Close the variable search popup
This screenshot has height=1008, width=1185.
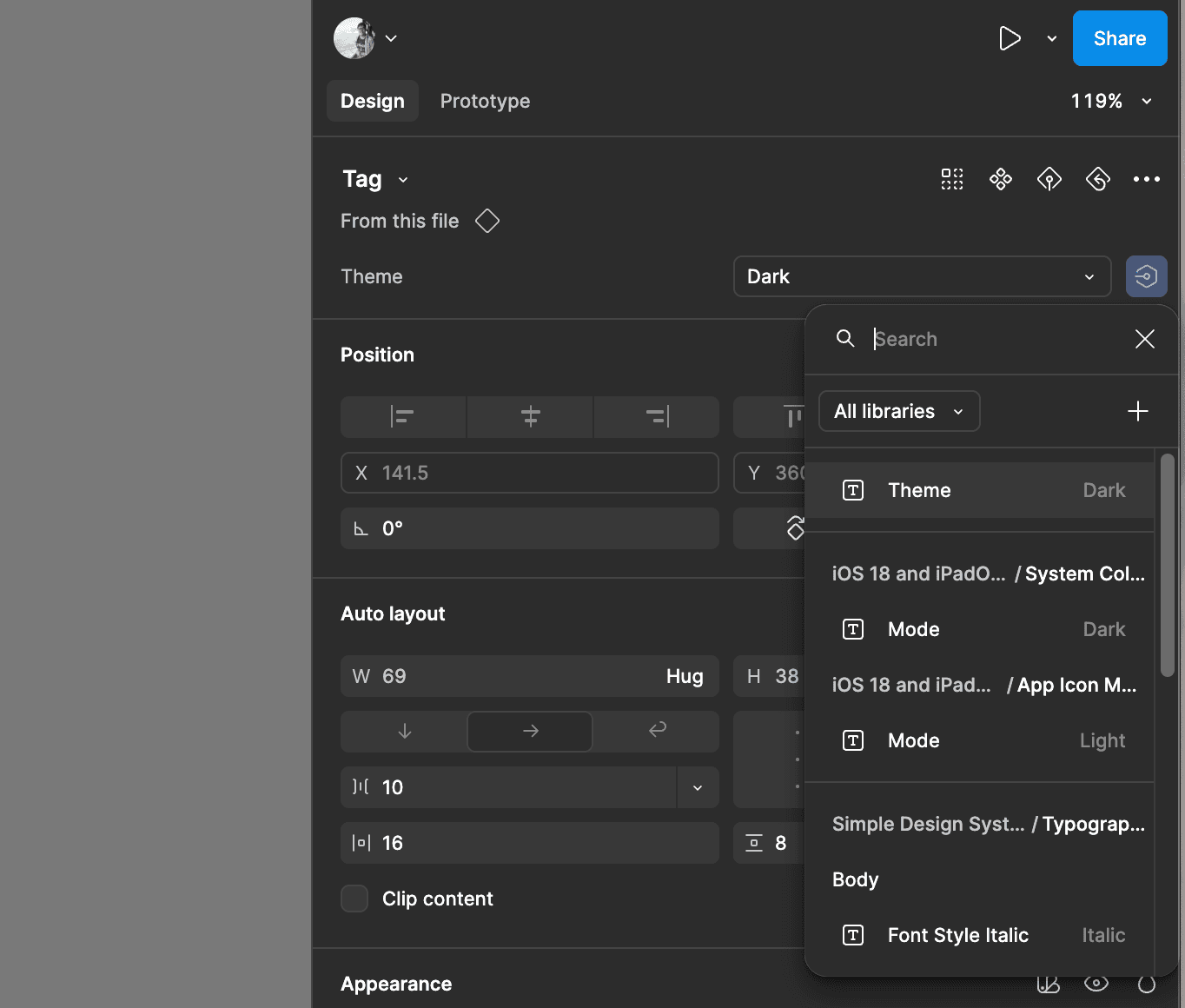pyautogui.click(x=1144, y=339)
